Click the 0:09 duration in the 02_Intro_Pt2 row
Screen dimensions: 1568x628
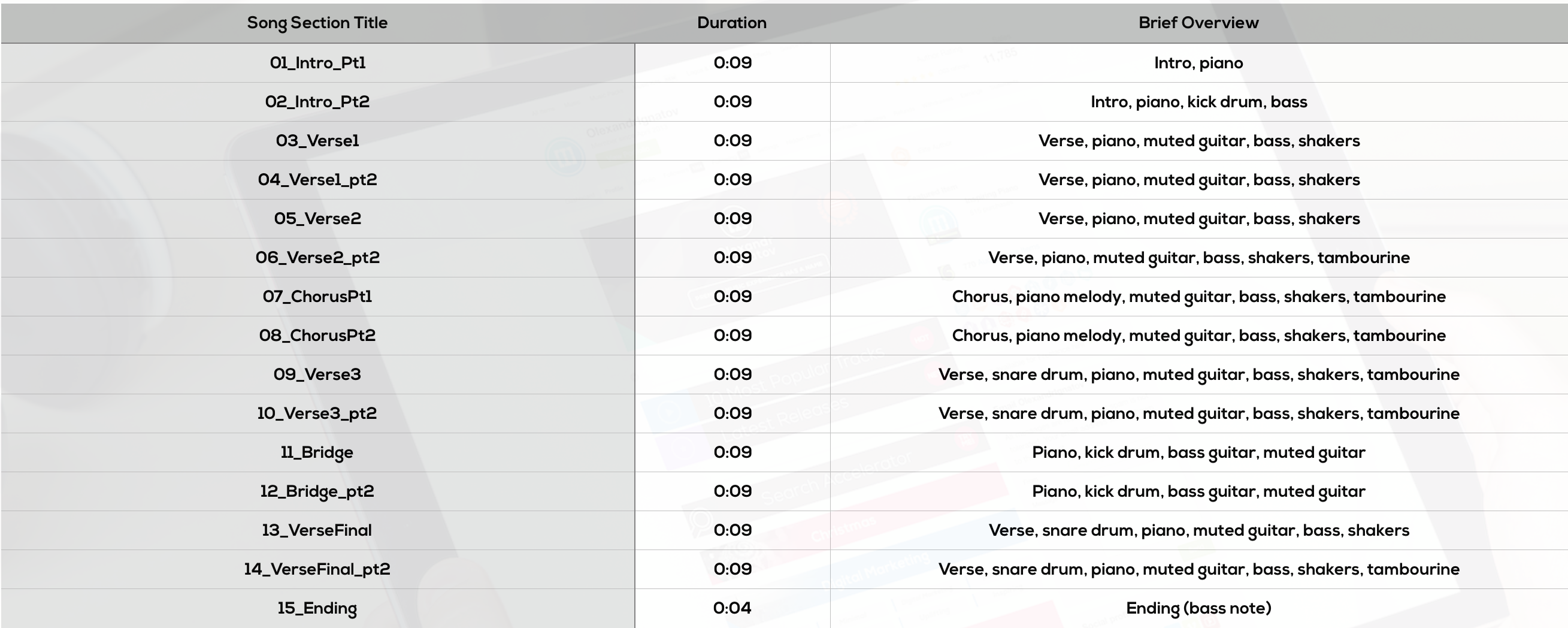[x=732, y=102]
